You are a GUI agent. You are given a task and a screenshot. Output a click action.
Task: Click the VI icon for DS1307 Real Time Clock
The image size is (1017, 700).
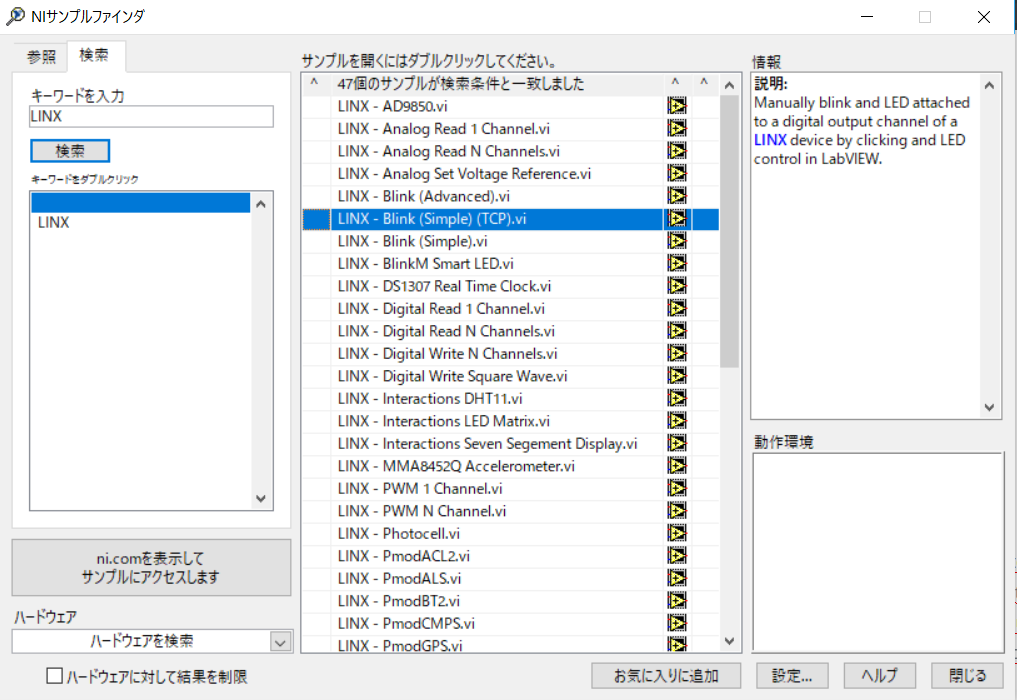tap(676, 285)
